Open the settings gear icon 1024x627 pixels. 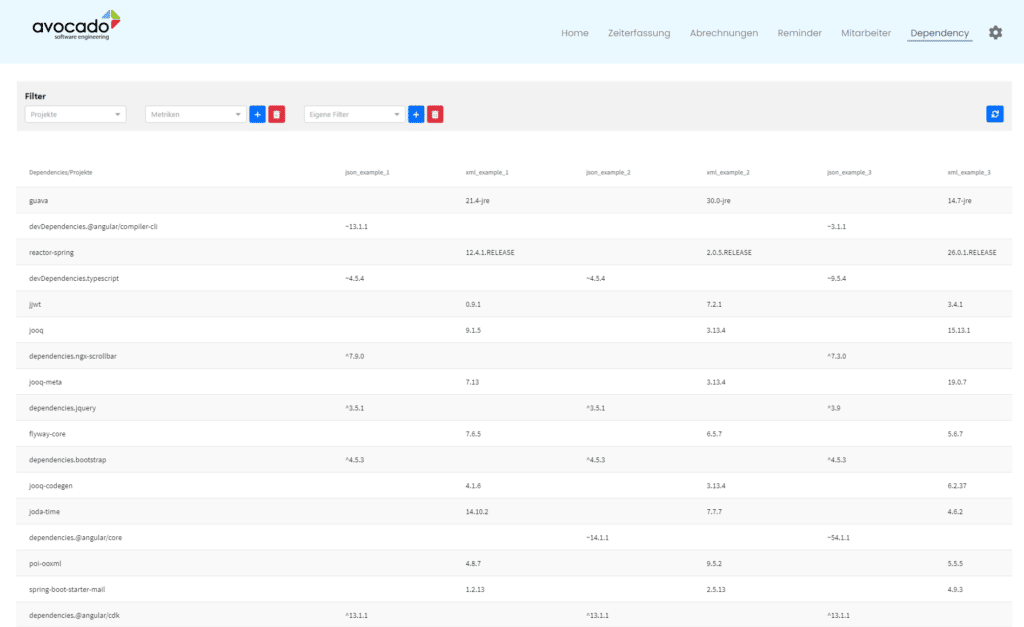[995, 32]
